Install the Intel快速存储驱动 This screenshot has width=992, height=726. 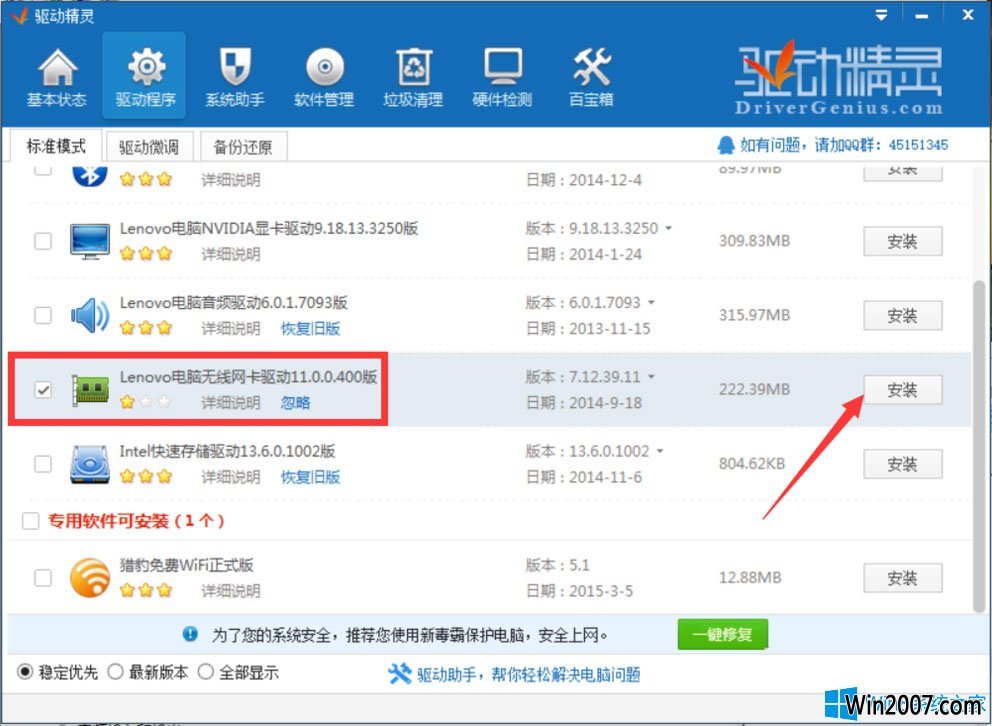pos(902,464)
